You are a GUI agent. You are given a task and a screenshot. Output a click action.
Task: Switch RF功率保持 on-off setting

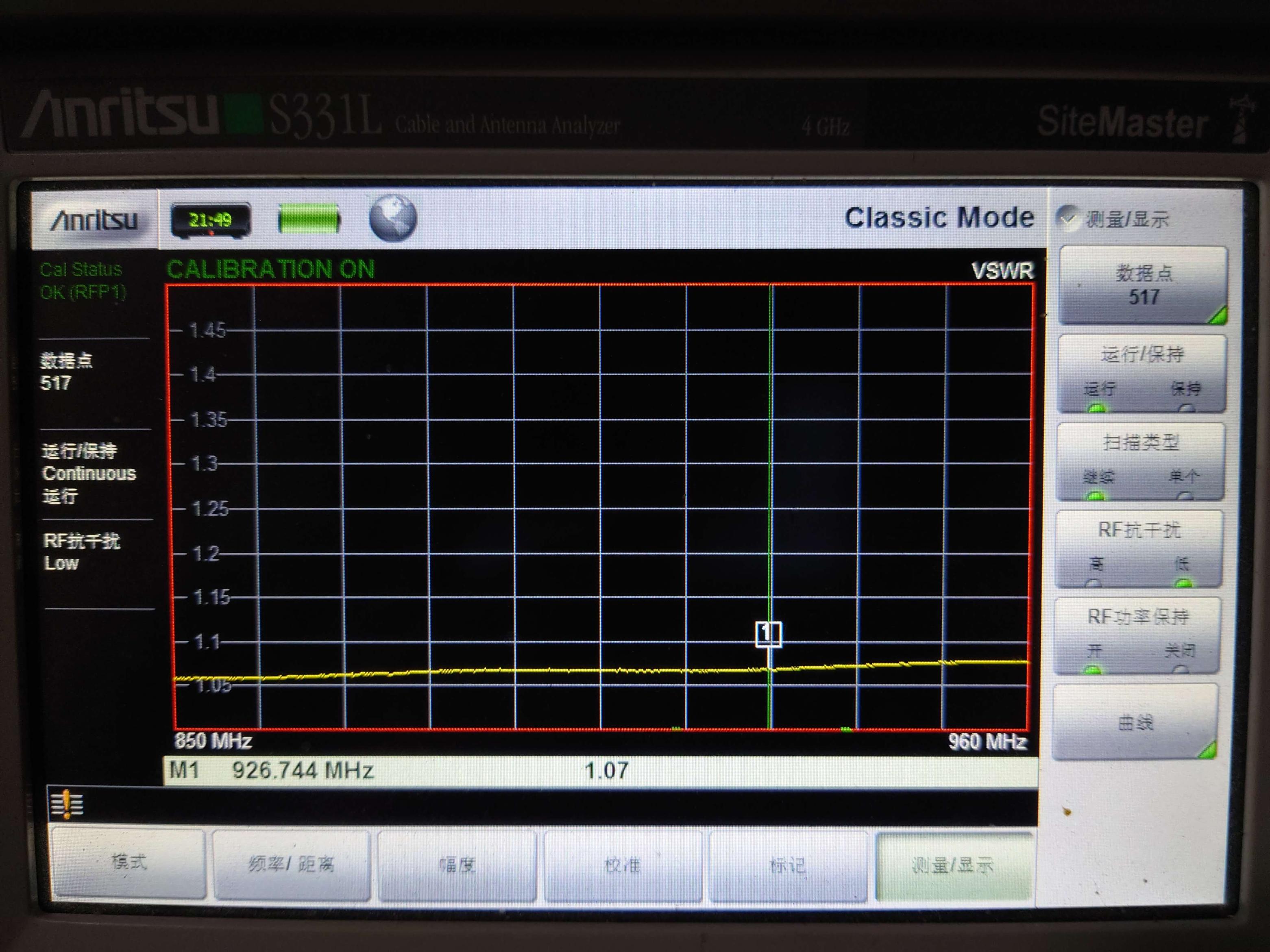tap(1137, 635)
